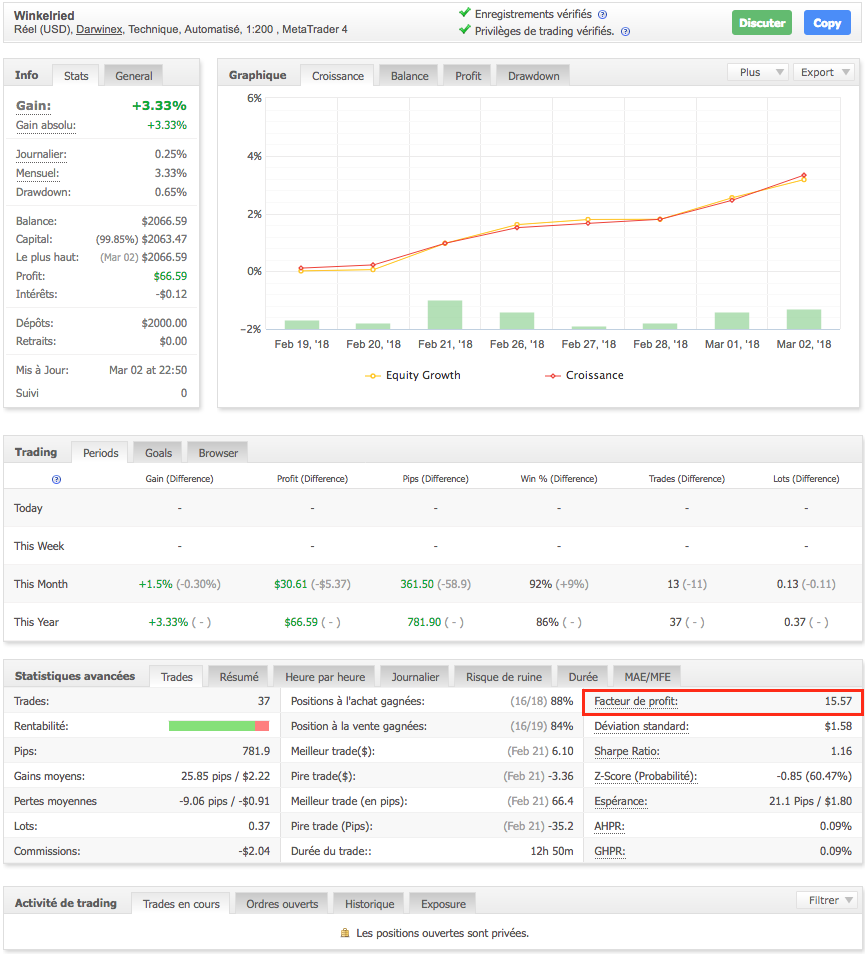
Task: Switch to the General info tab
Action: click(134, 75)
